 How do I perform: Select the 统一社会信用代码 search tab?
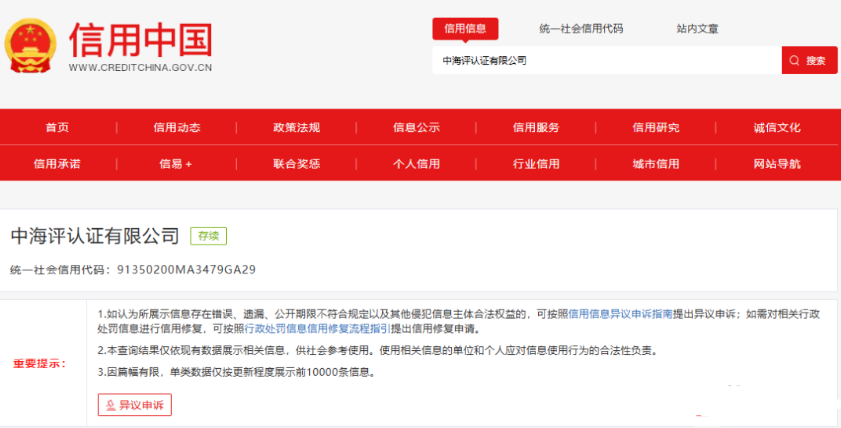[x=581, y=29]
